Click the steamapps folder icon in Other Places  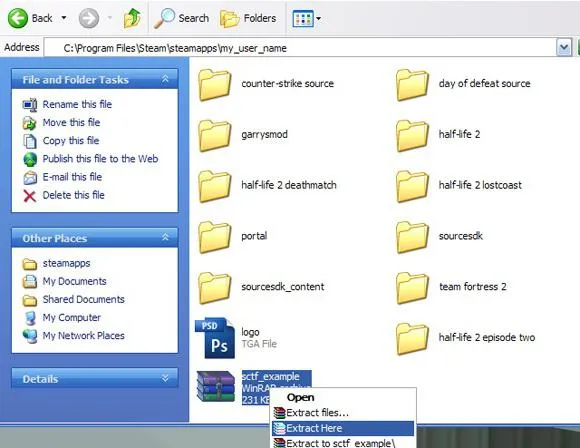(30, 264)
